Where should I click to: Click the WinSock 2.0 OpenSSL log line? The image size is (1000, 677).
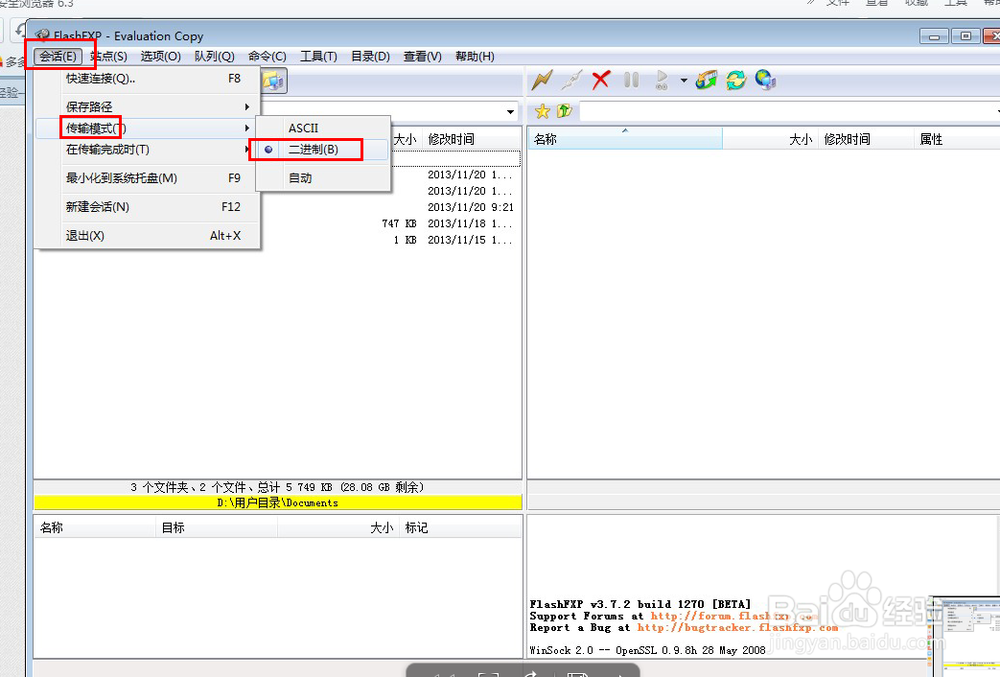point(647,651)
